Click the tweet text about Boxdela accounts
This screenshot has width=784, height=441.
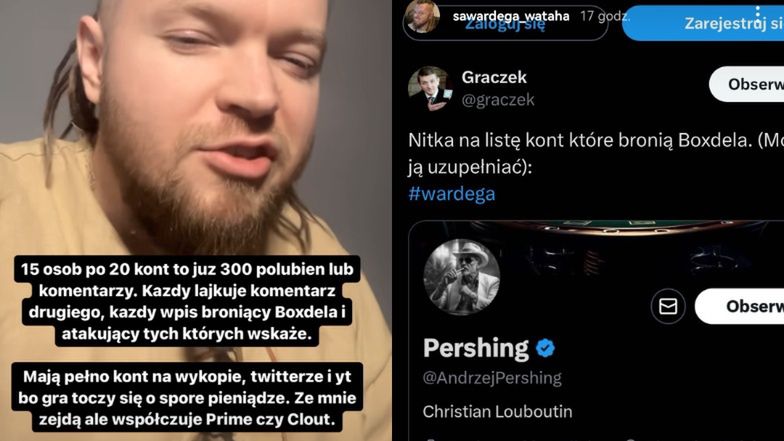(596, 153)
